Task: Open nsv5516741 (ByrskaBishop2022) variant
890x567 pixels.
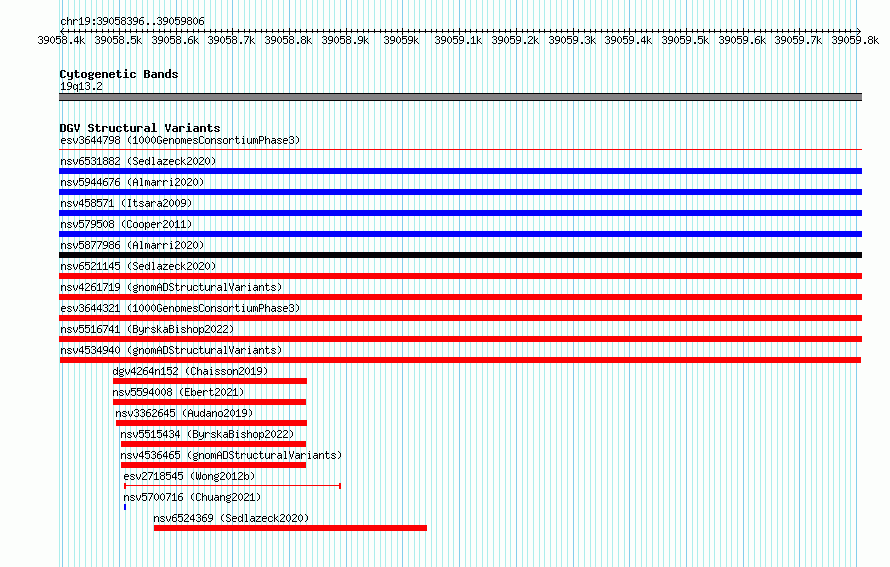Action: pos(147,329)
